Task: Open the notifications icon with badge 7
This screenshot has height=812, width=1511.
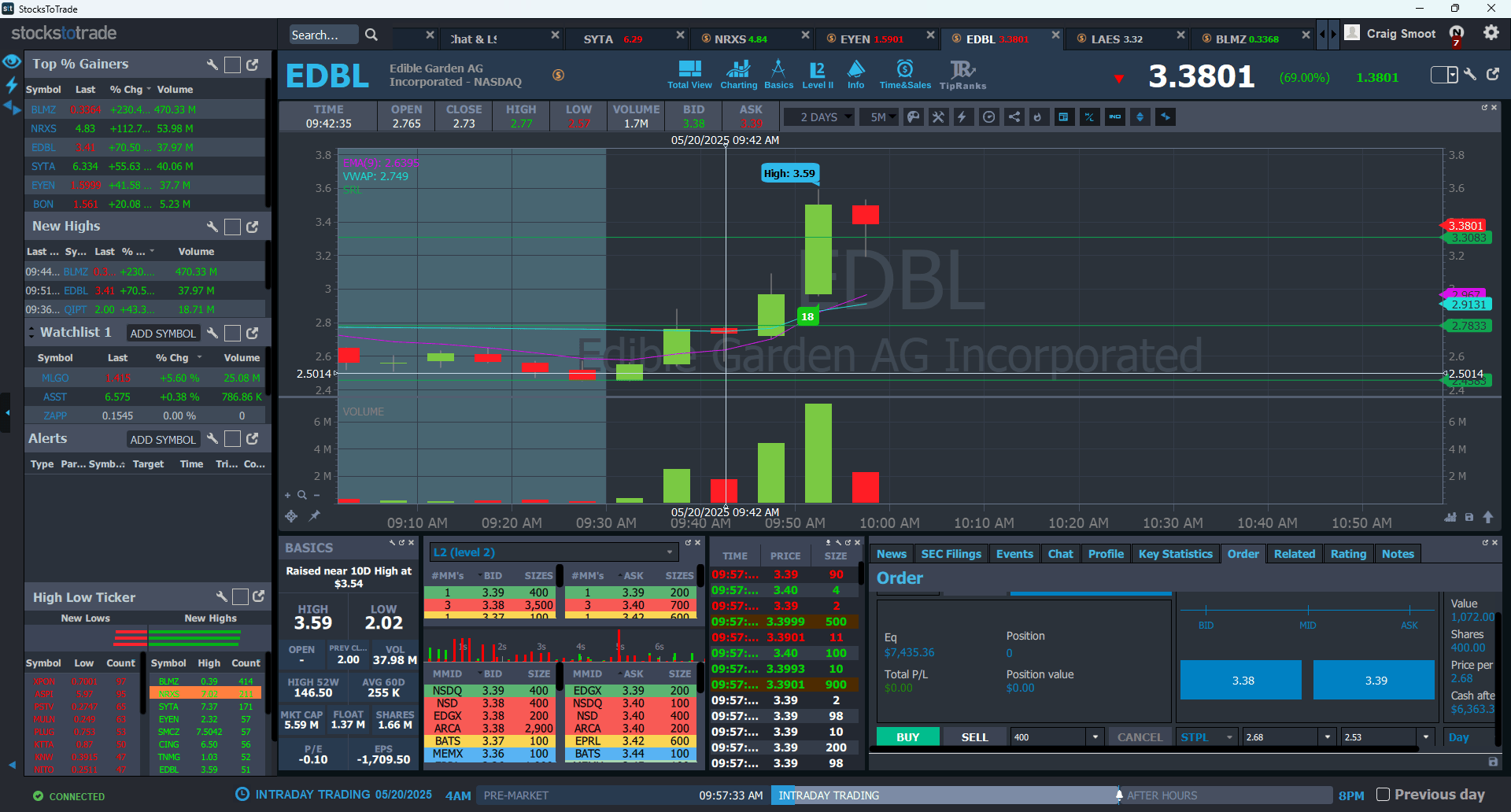Action: [x=1457, y=35]
